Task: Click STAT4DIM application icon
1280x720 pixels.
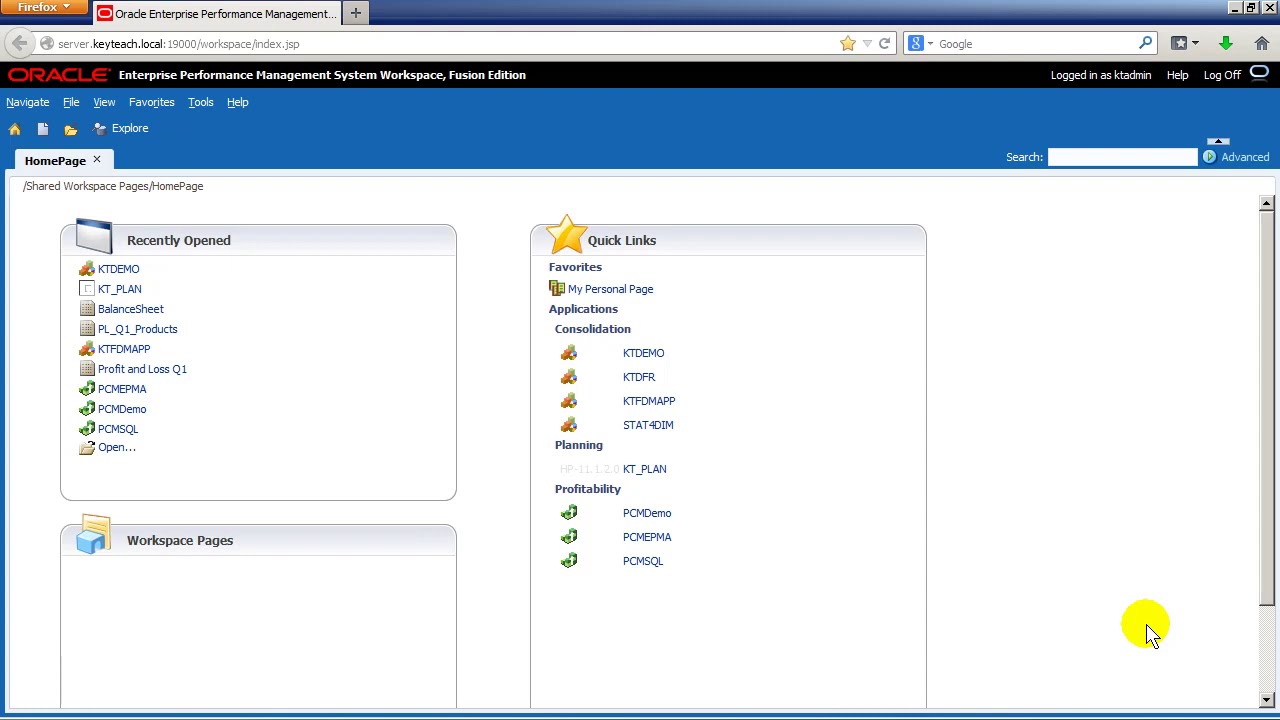Action: point(569,425)
